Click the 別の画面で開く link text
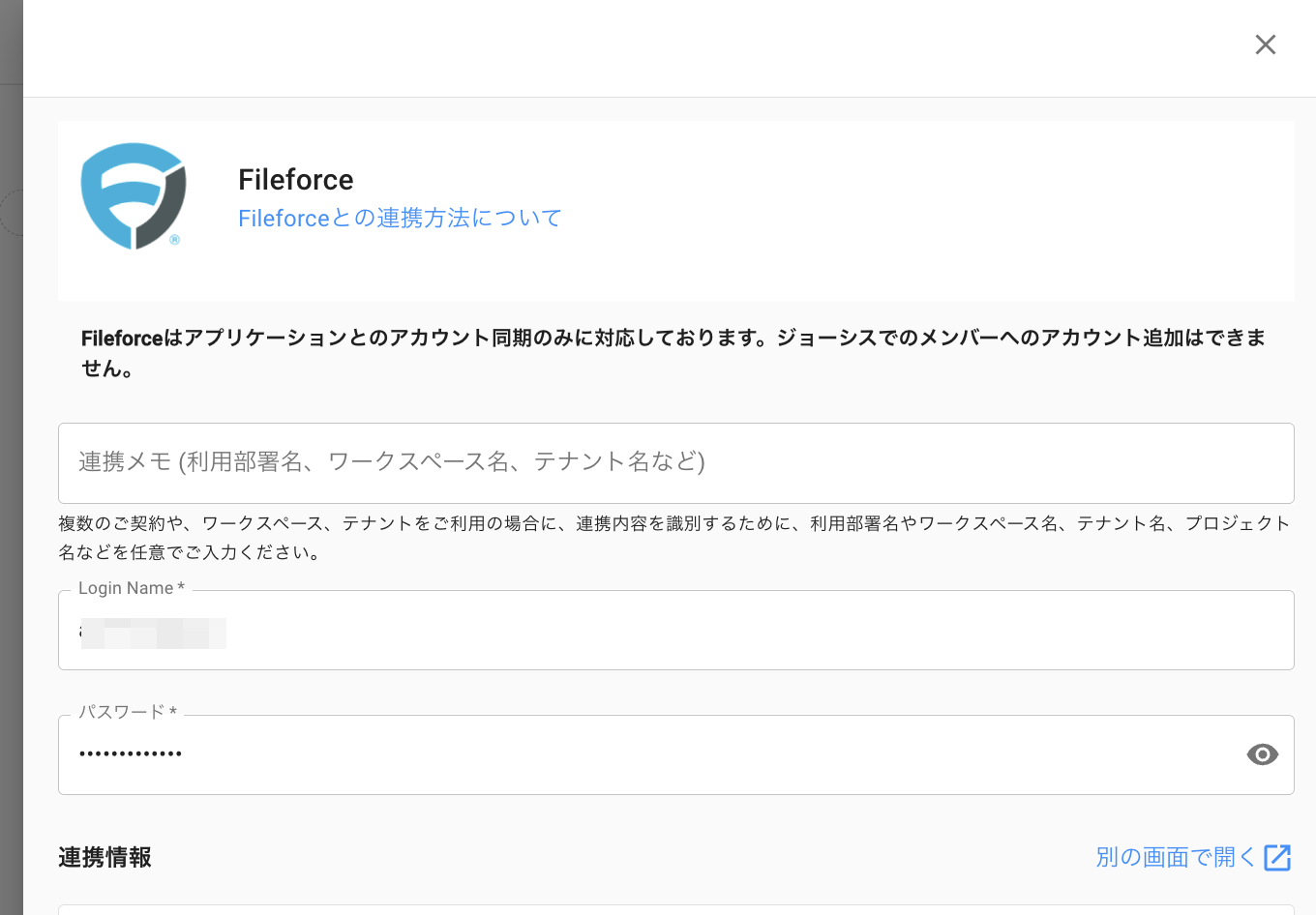Viewport: 1316px width, 915px height. click(x=1175, y=857)
